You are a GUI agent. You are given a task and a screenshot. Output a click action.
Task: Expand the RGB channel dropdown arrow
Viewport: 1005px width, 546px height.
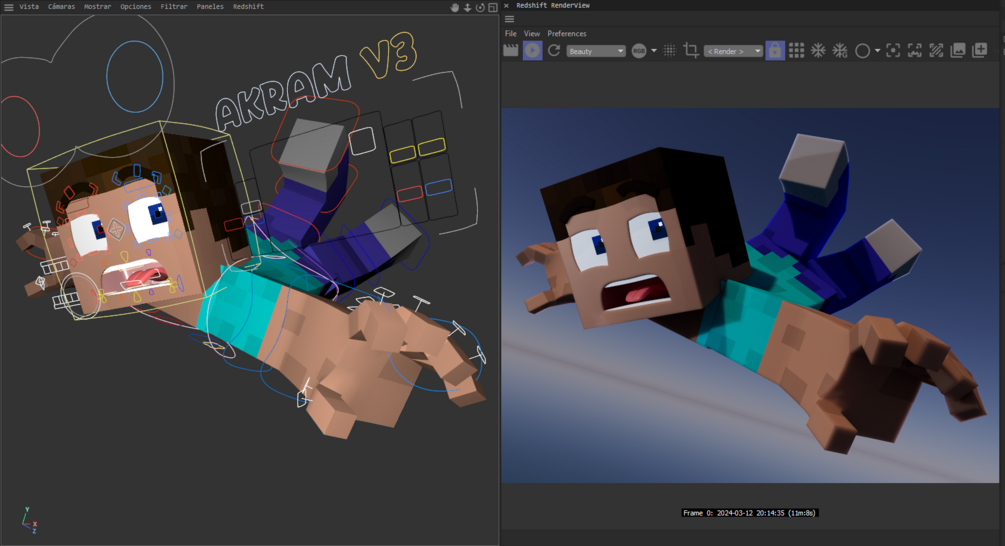(x=654, y=51)
